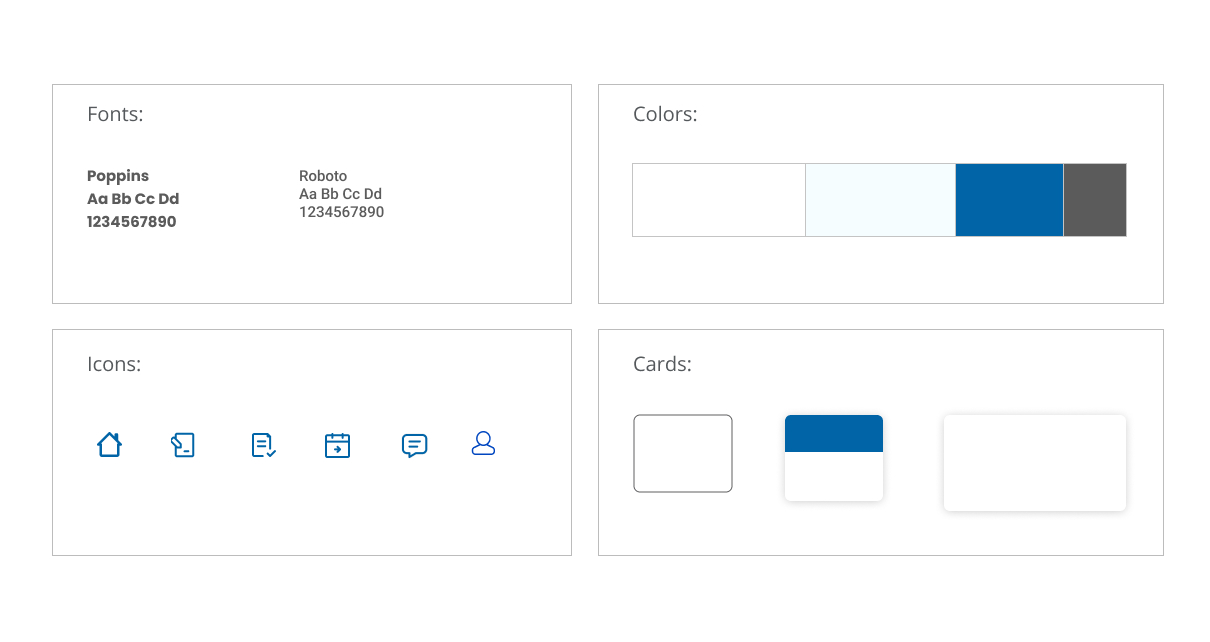Click the user profile icon

(x=483, y=443)
